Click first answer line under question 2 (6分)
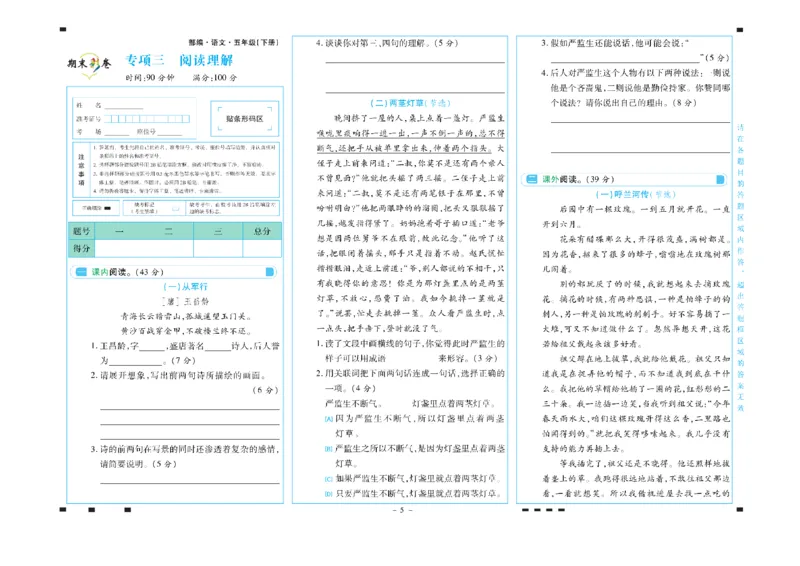Screen dimensions: 800x566 [190, 409]
